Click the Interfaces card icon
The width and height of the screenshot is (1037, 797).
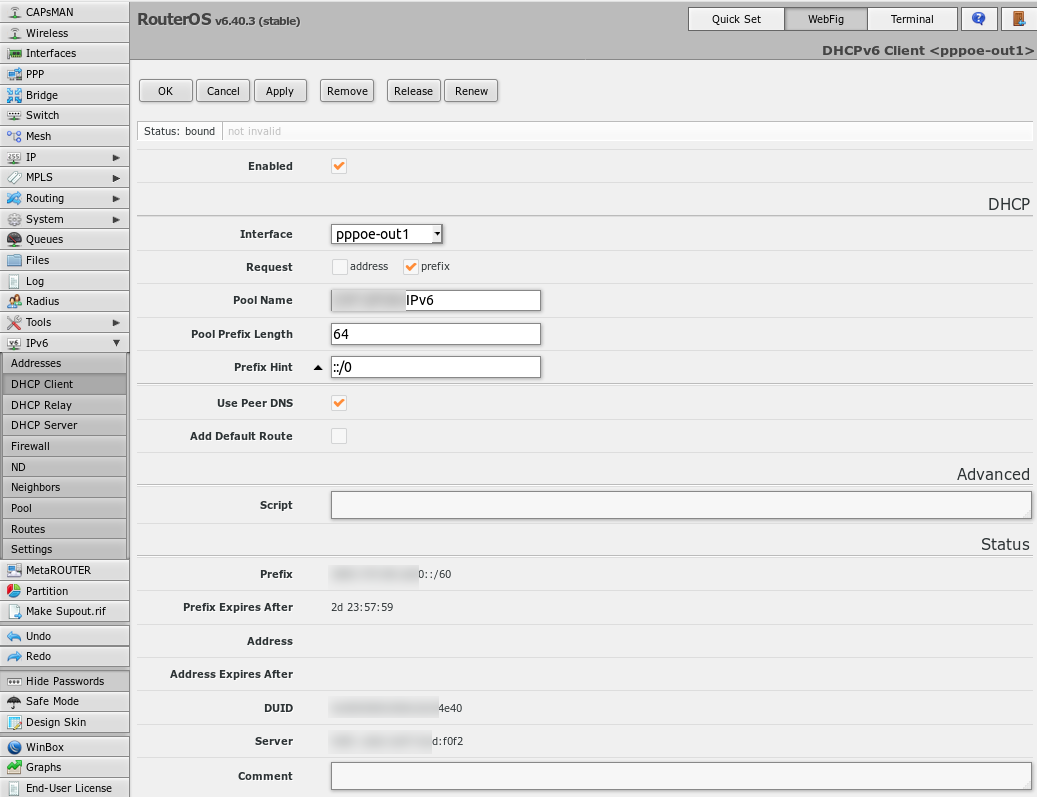pyautogui.click(x=14, y=54)
